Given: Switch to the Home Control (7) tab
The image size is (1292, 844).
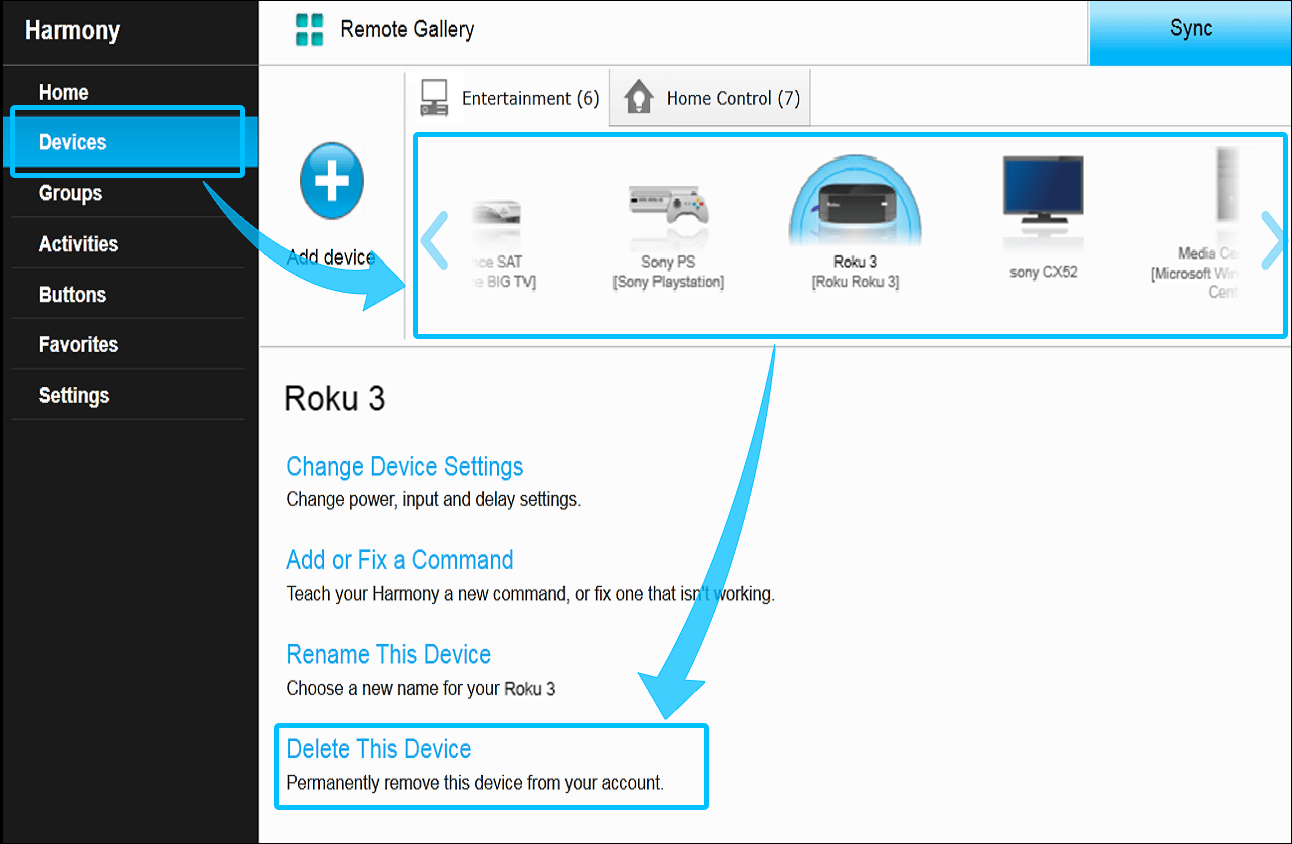Looking at the screenshot, I should (x=710, y=98).
